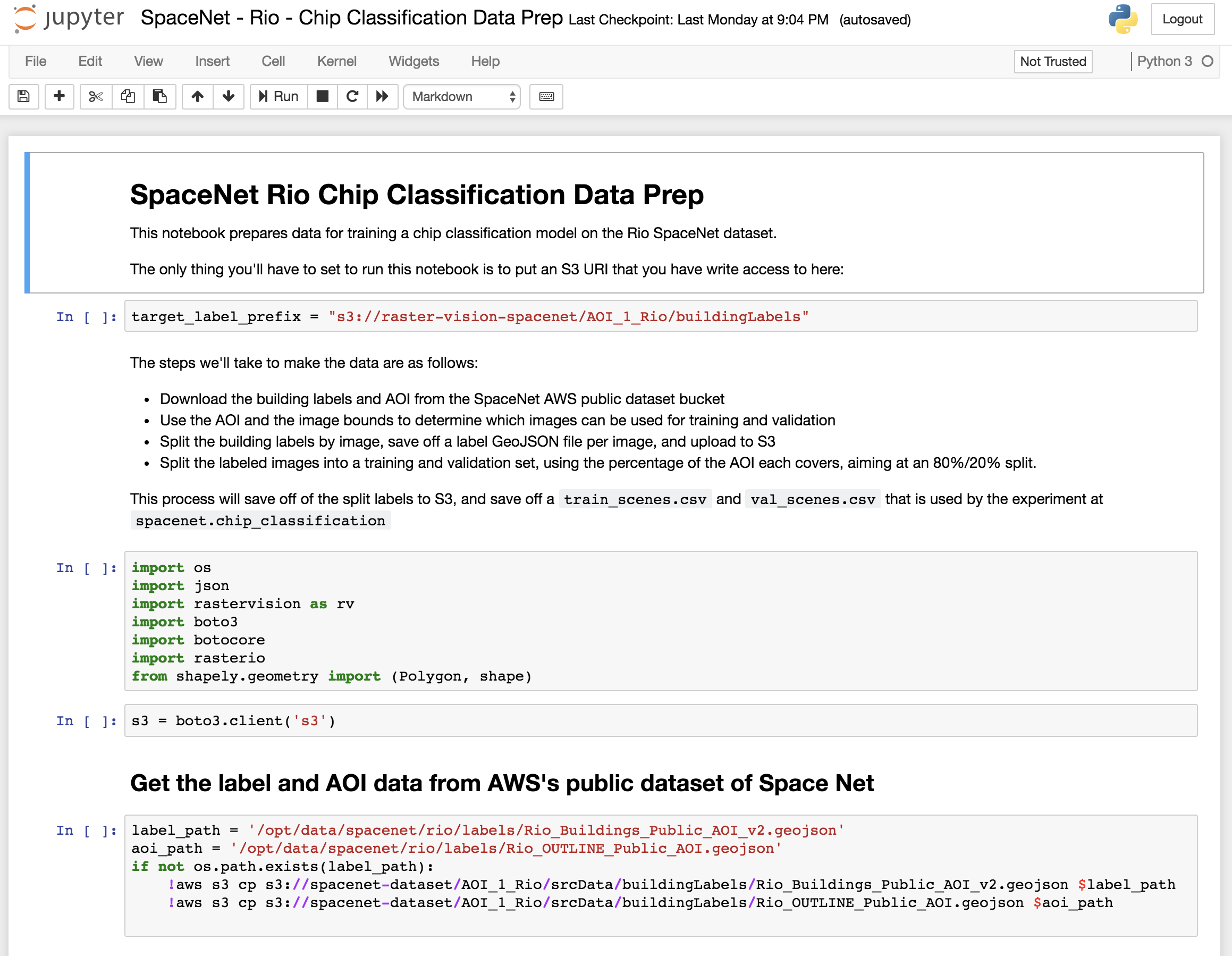This screenshot has width=1232, height=956.
Task: Click the target_label_prefix input cell
Action: tap(660, 318)
